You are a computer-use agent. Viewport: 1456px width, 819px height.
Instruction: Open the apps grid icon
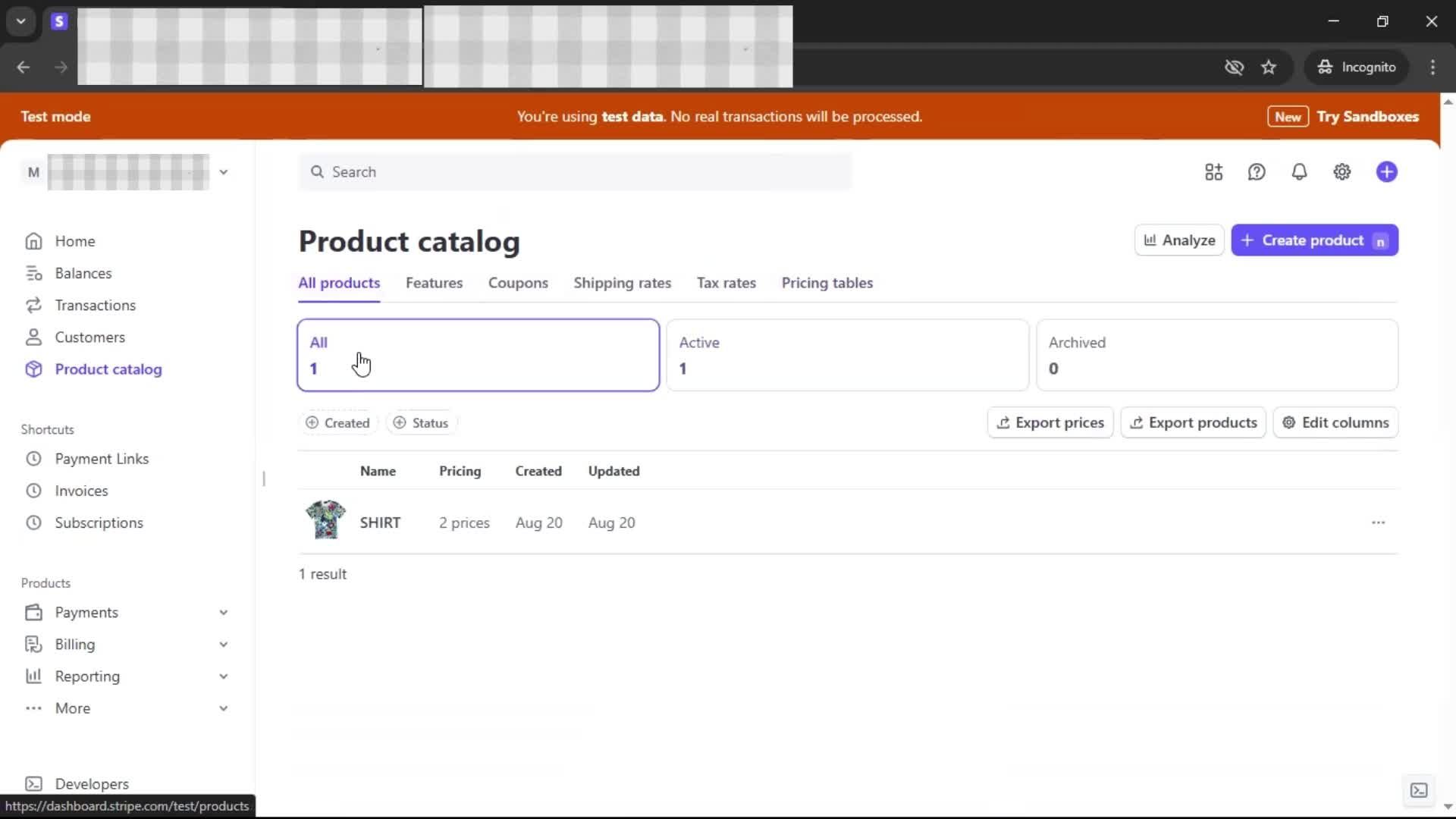1213,172
